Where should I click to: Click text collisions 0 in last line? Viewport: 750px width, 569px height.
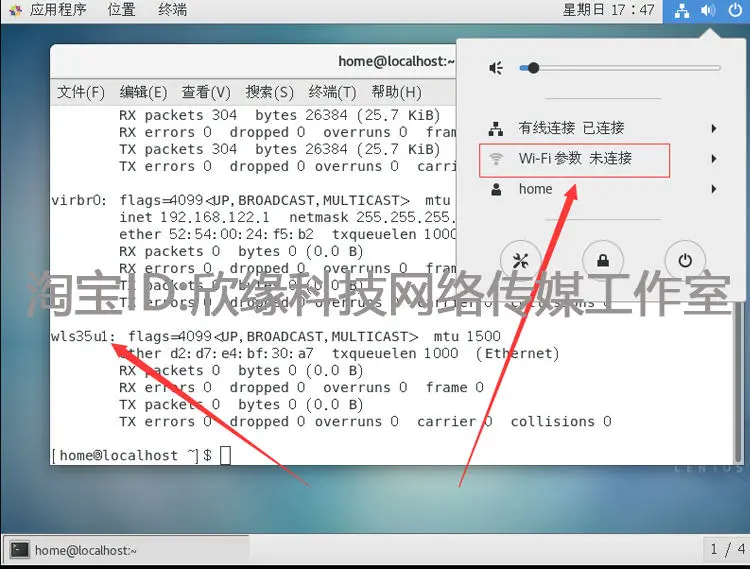(x=561, y=422)
